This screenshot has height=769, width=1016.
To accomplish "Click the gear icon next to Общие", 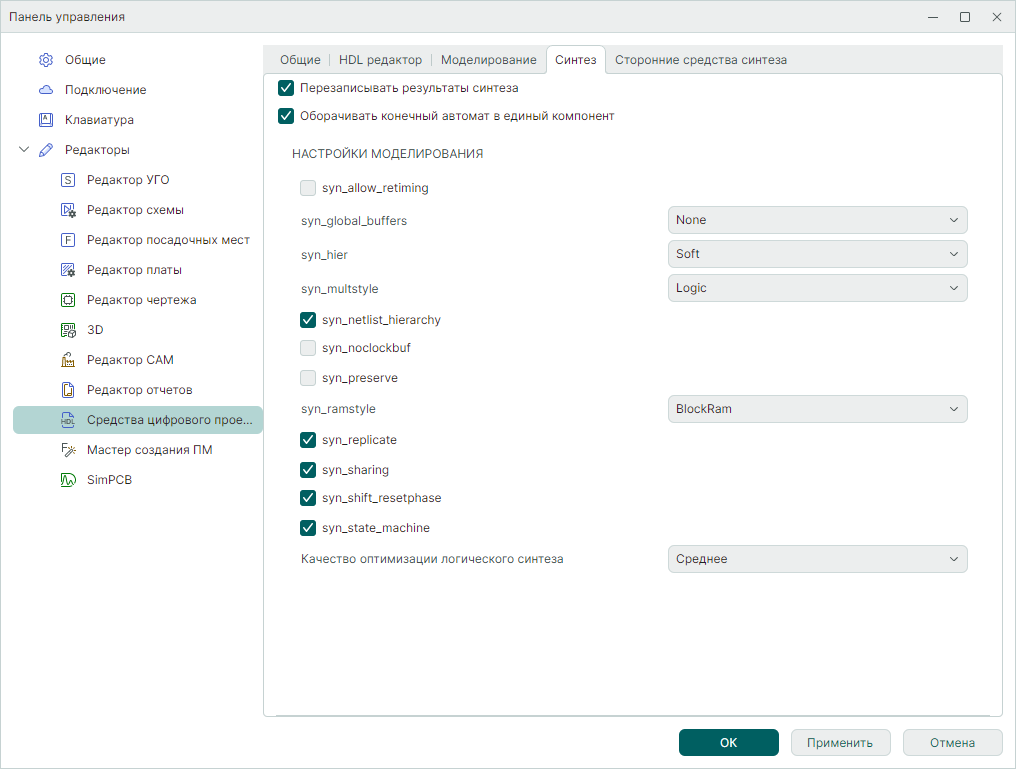I will 46,60.
